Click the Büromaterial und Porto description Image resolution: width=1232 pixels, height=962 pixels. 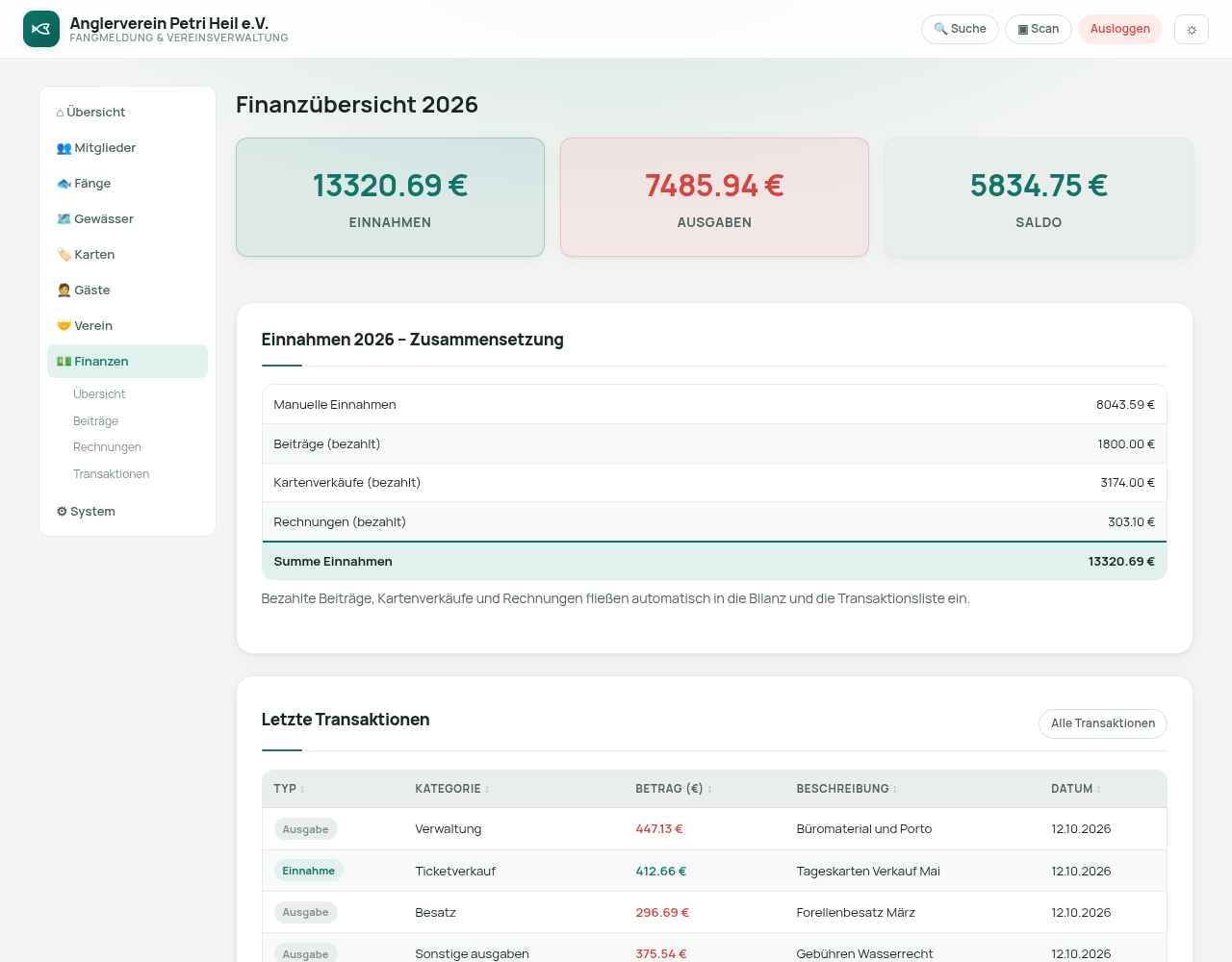(x=864, y=829)
